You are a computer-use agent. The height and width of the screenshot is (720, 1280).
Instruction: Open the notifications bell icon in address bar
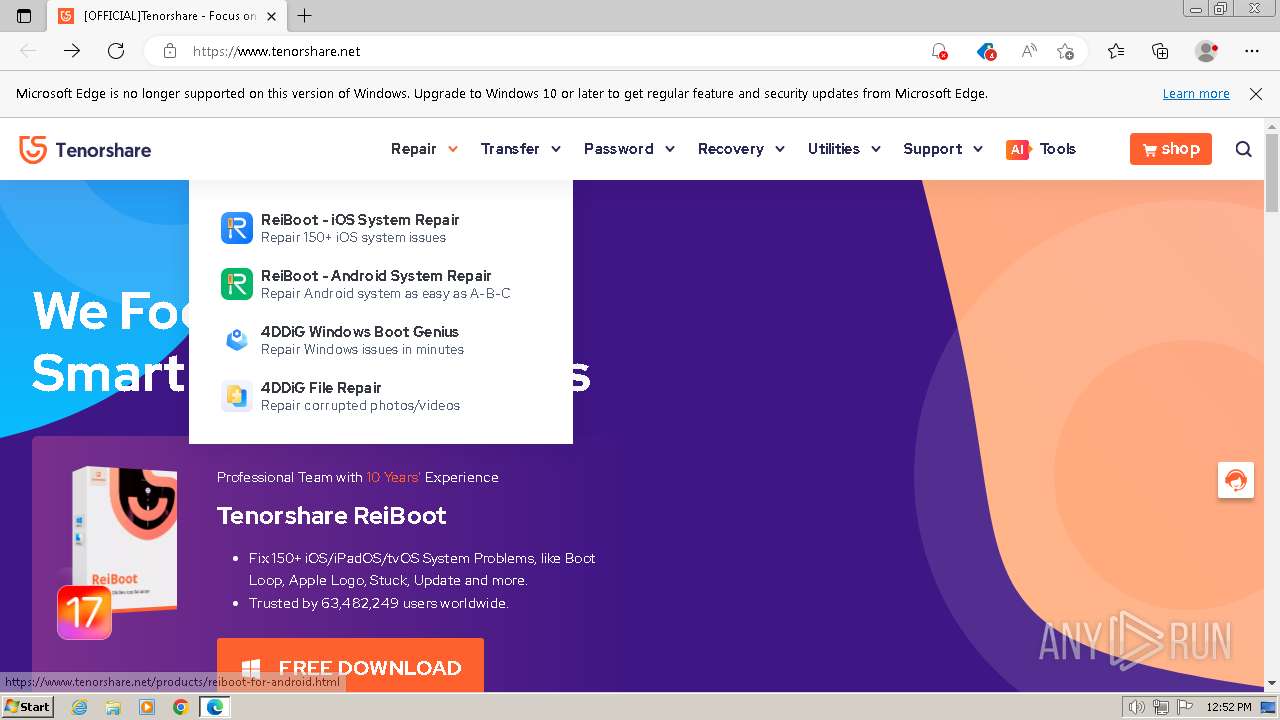pos(939,51)
